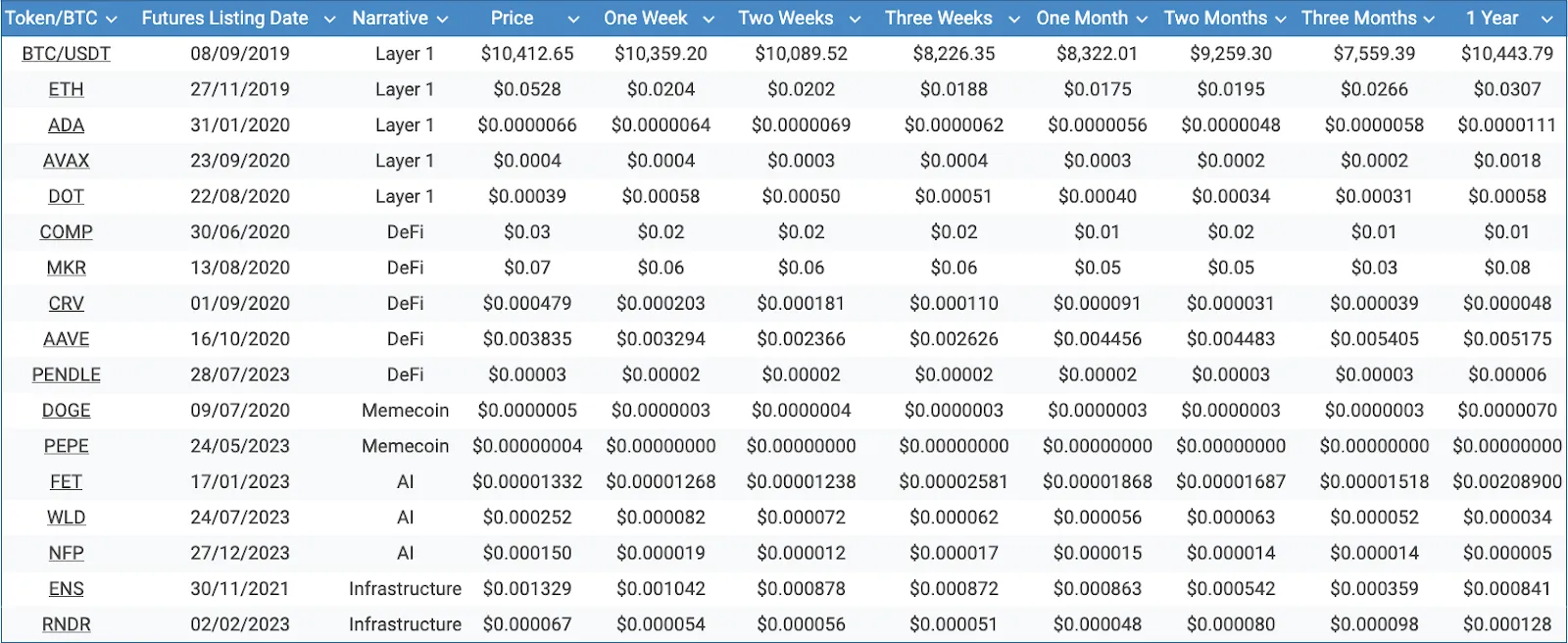Select FET one-year value $0.00208900
This screenshot has width=1568, height=643.
pos(1507,482)
